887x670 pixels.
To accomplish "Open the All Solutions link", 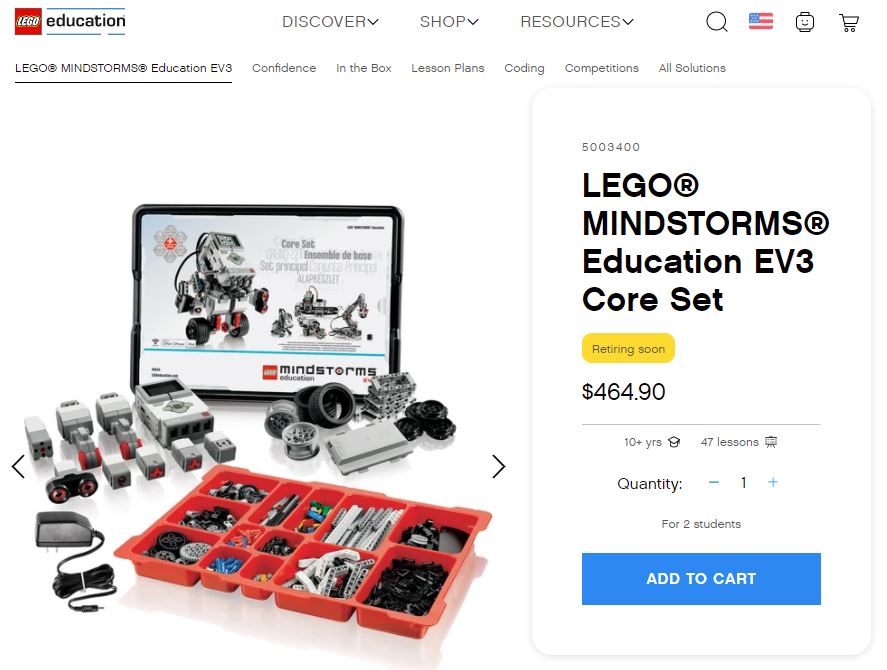I will tap(692, 68).
